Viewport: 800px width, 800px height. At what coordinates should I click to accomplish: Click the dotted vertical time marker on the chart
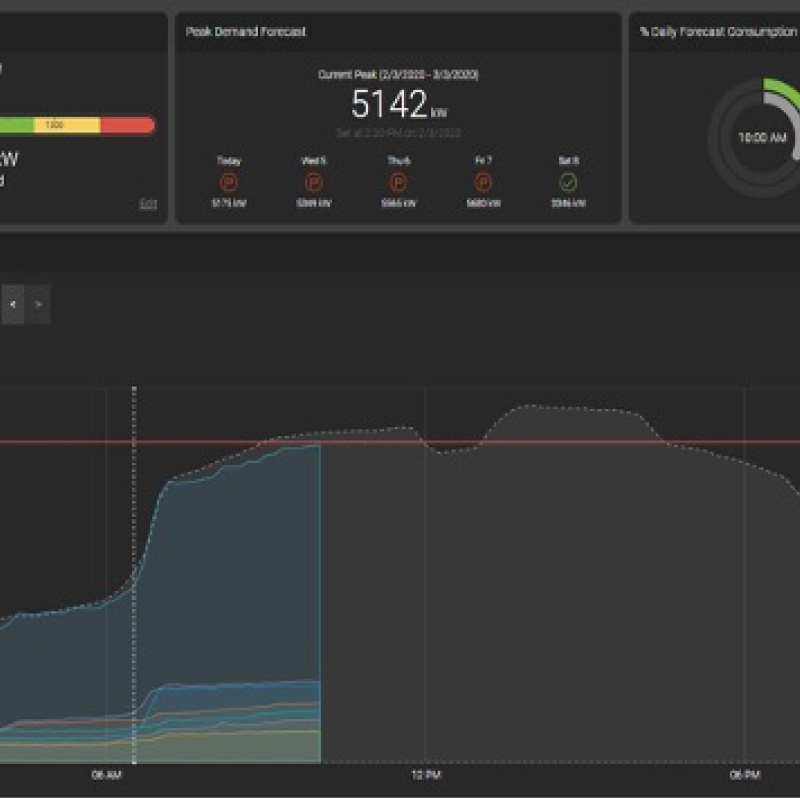click(x=136, y=500)
